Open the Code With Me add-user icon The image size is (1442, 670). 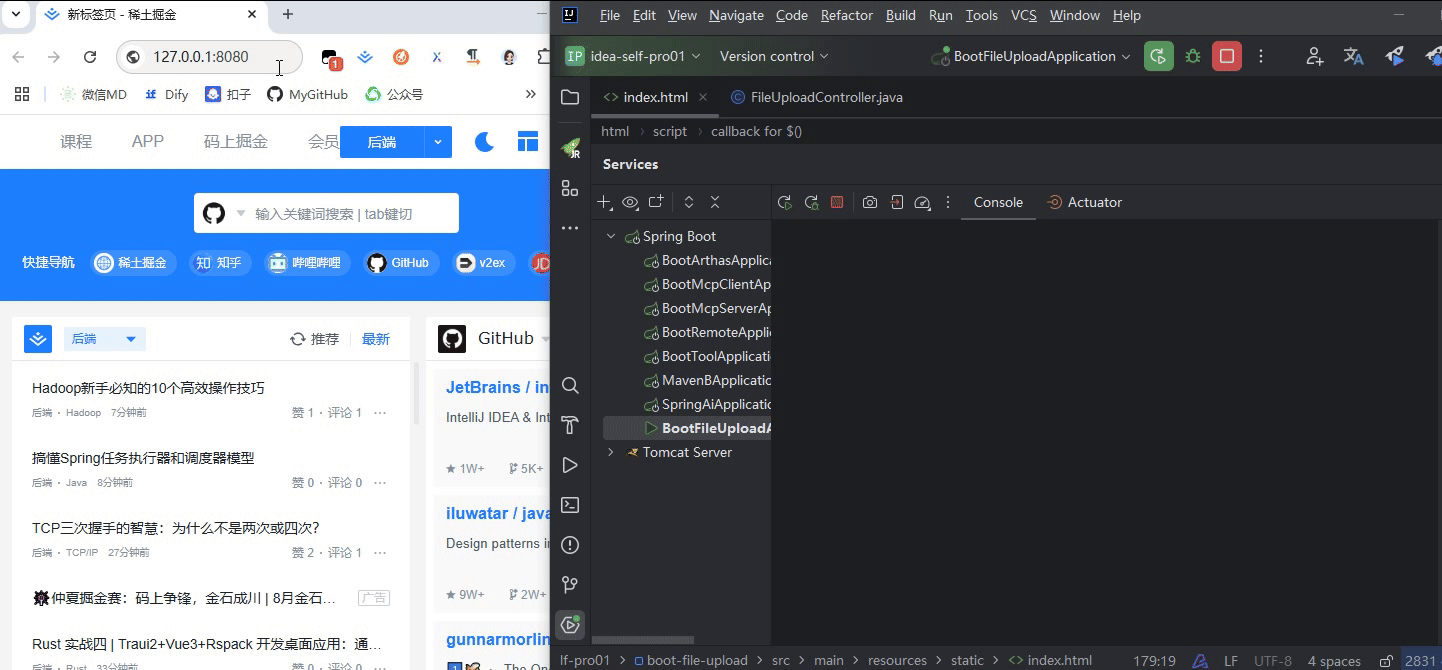coord(1315,56)
